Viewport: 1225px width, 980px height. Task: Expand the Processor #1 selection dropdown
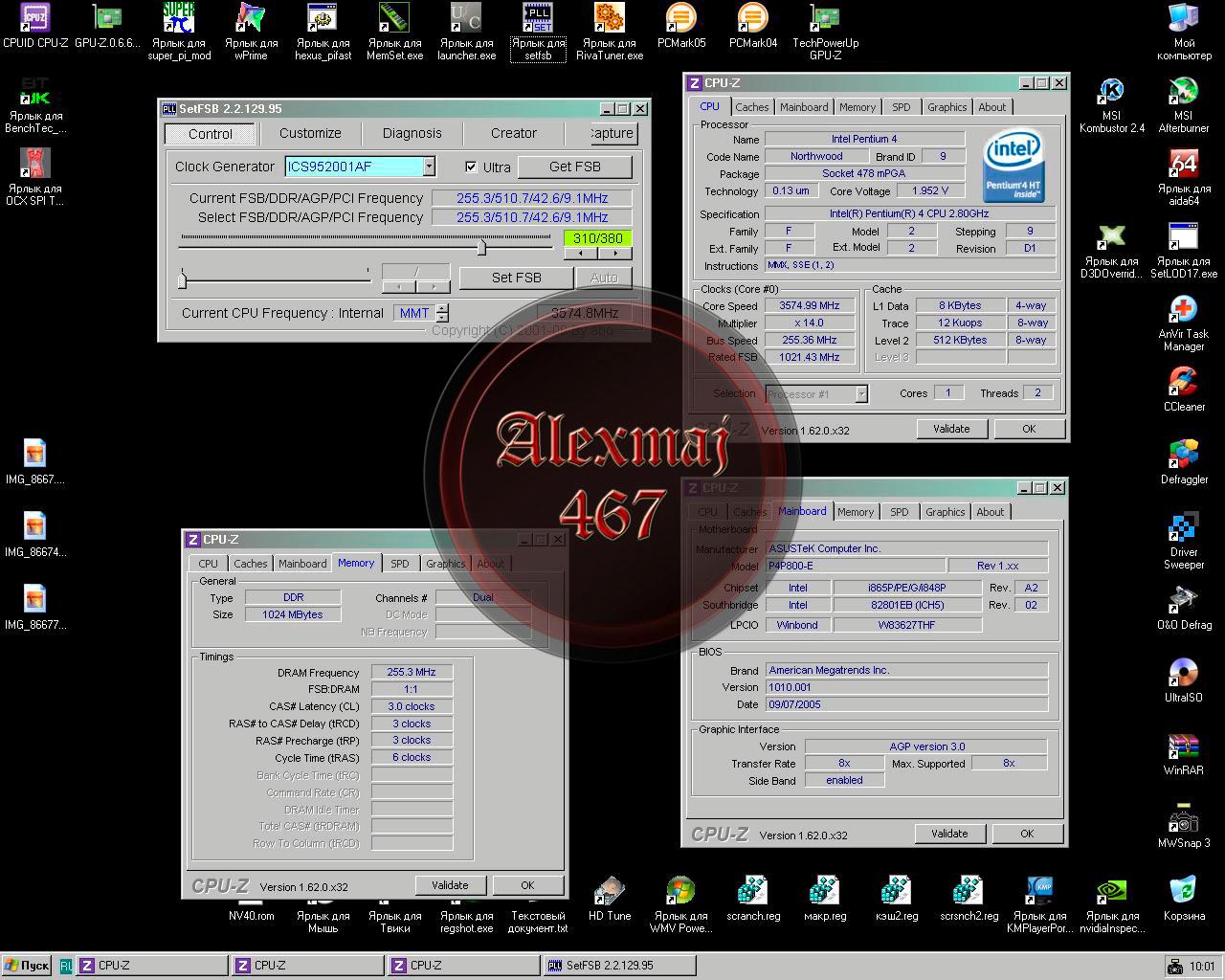point(861,393)
